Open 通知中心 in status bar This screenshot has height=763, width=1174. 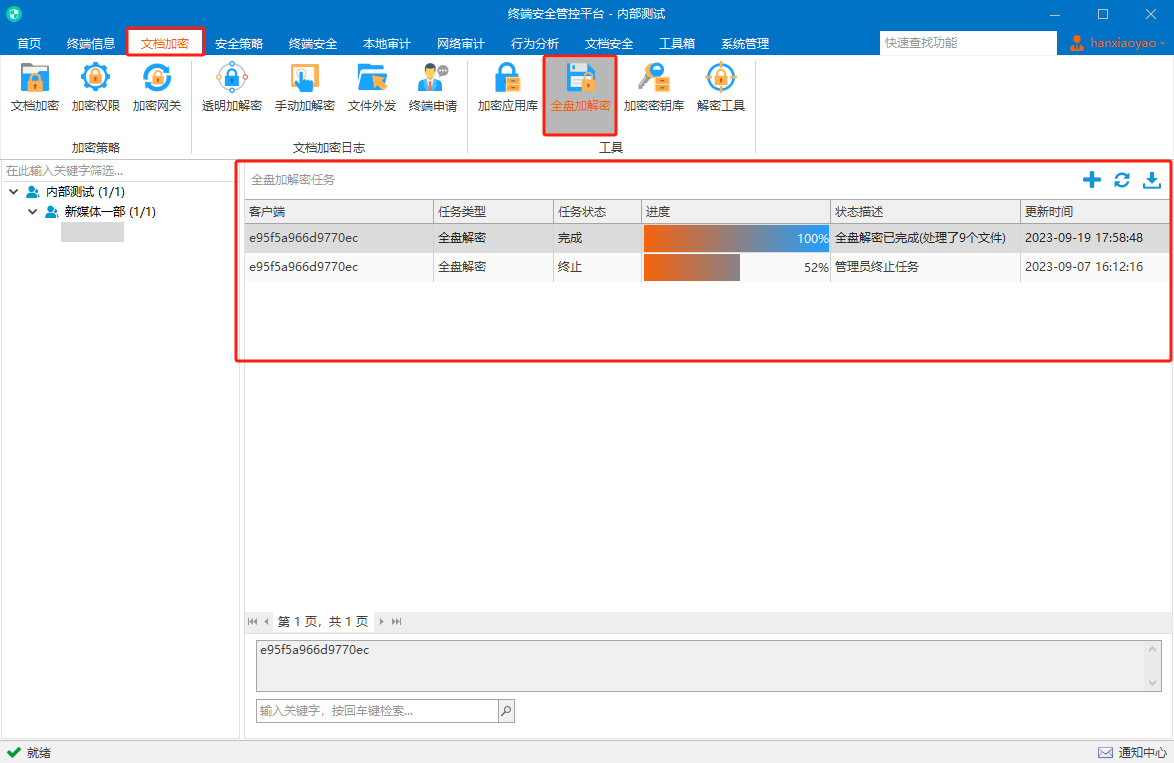click(1132, 753)
